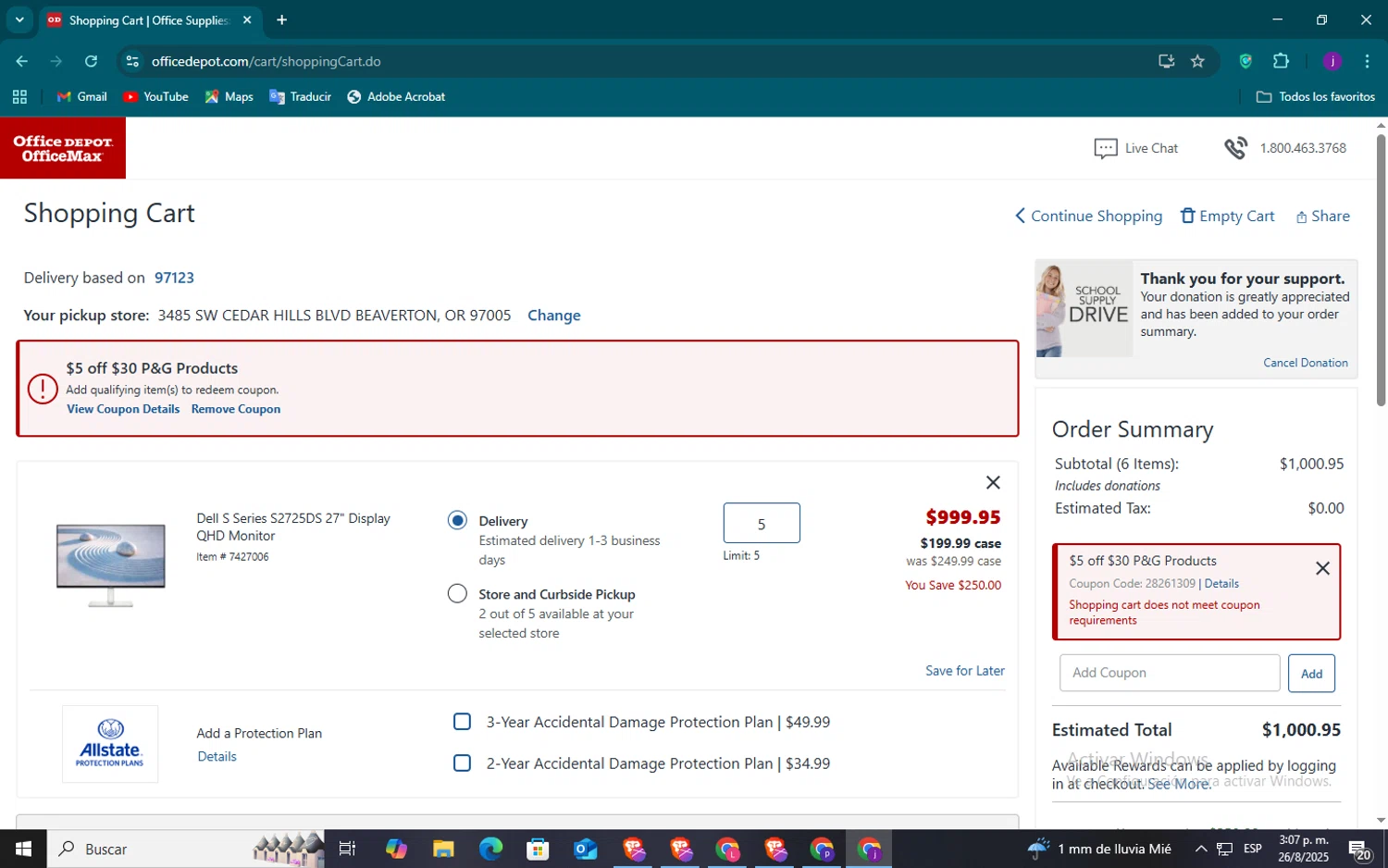Click the red warning icon in coupon banner
The height and width of the screenshot is (868, 1388).
[43, 389]
